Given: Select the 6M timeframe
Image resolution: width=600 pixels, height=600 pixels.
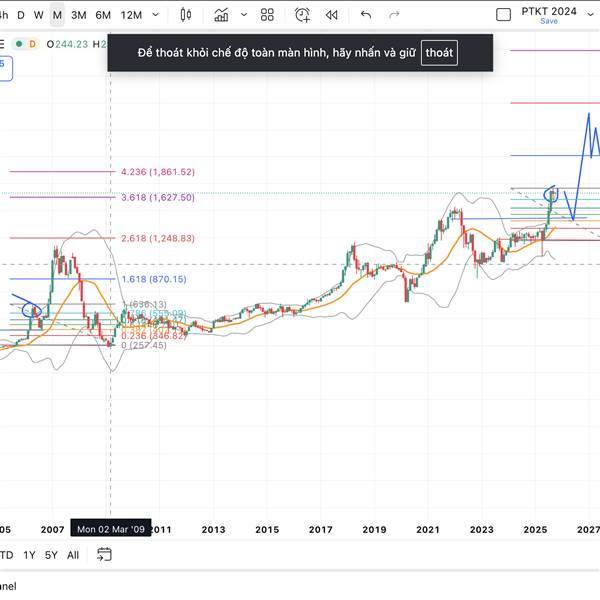Looking at the screenshot, I should tap(103, 15).
